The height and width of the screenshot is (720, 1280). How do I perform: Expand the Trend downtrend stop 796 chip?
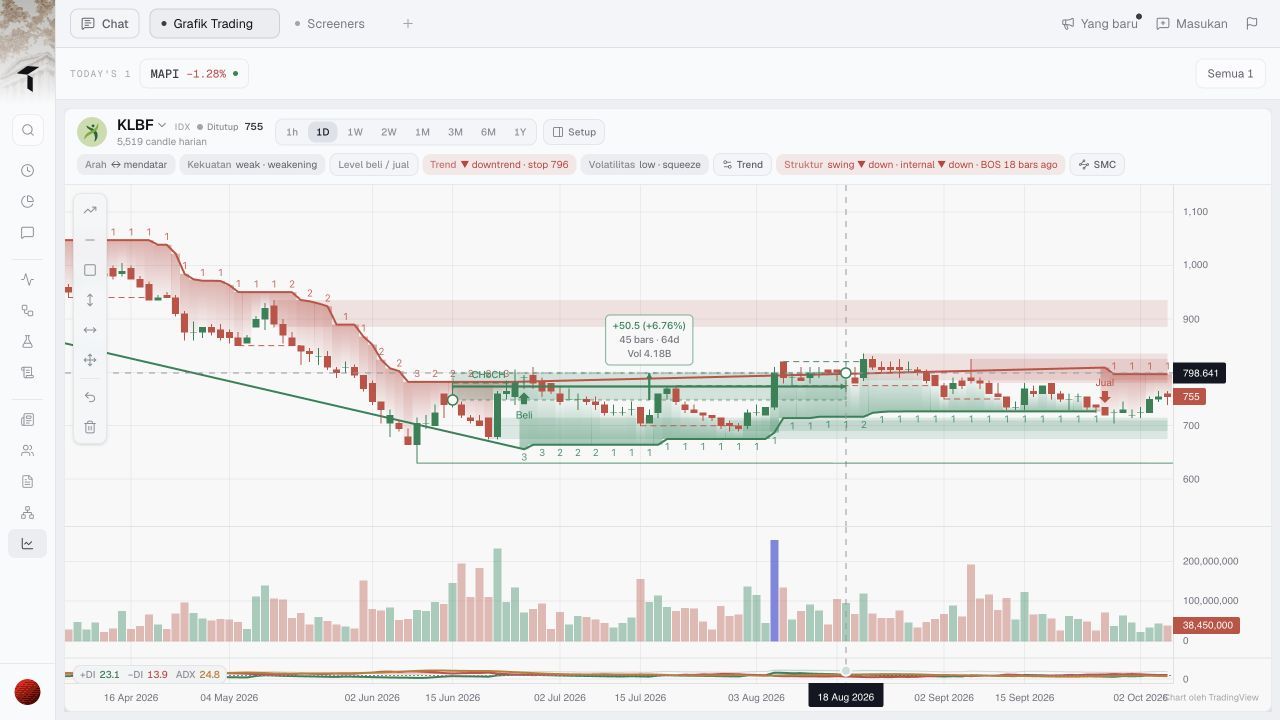point(499,164)
